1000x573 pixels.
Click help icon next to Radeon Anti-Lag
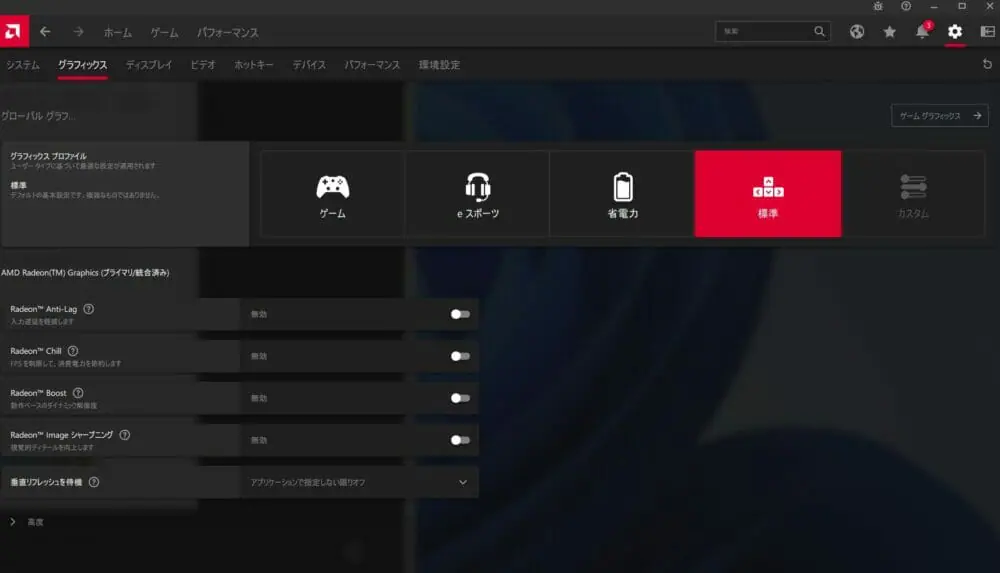89,310
